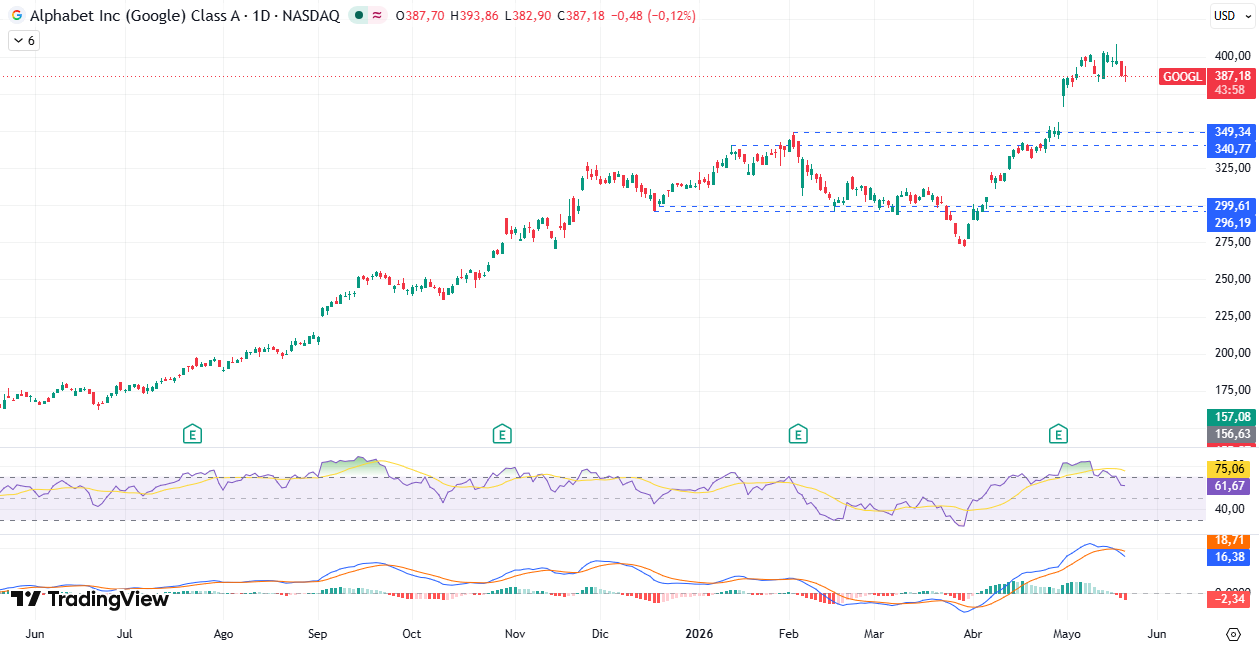Click the 200,00 price scale label
1259x646 pixels.
click(1233, 352)
